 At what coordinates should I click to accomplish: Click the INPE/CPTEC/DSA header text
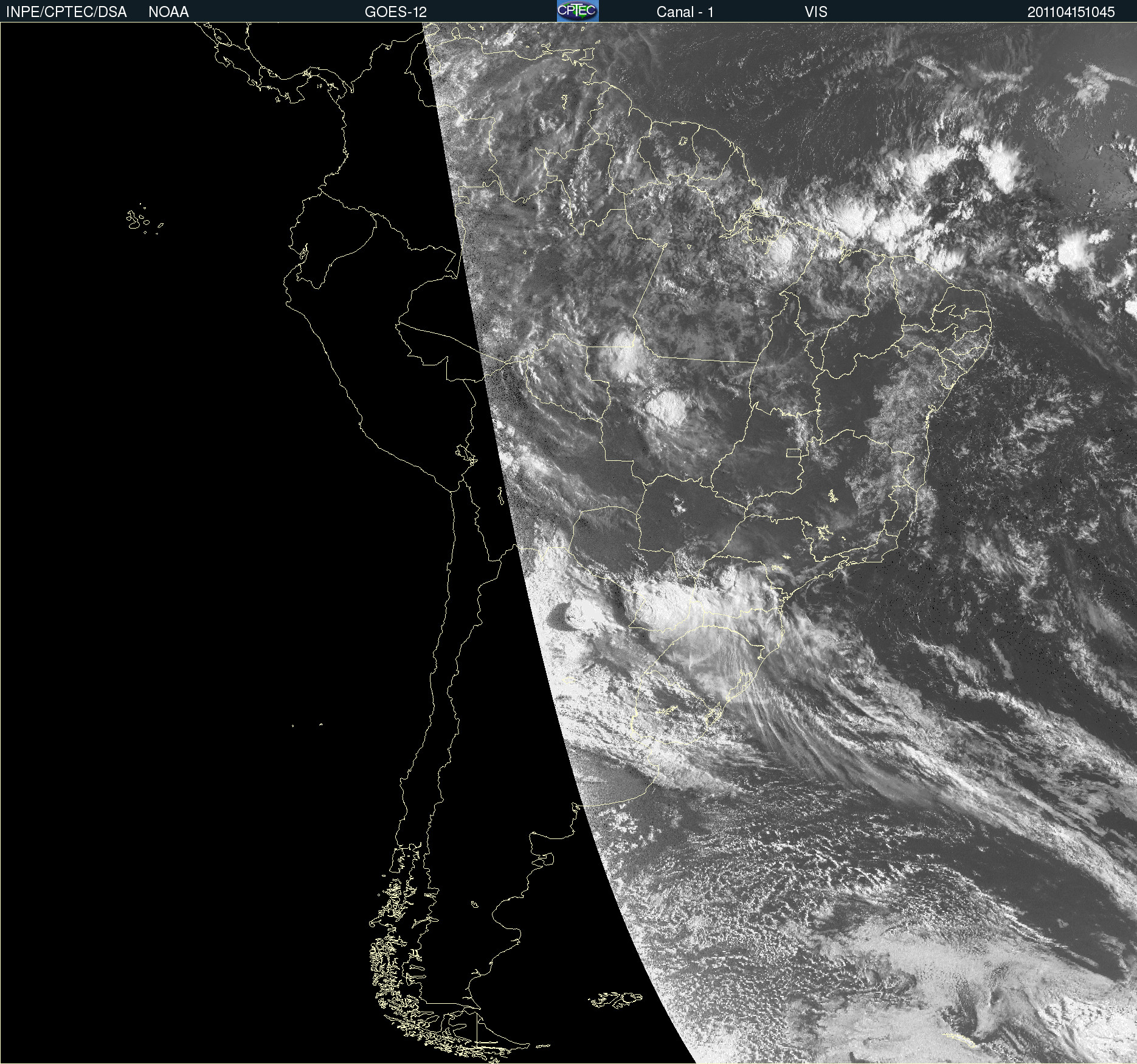(x=66, y=12)
